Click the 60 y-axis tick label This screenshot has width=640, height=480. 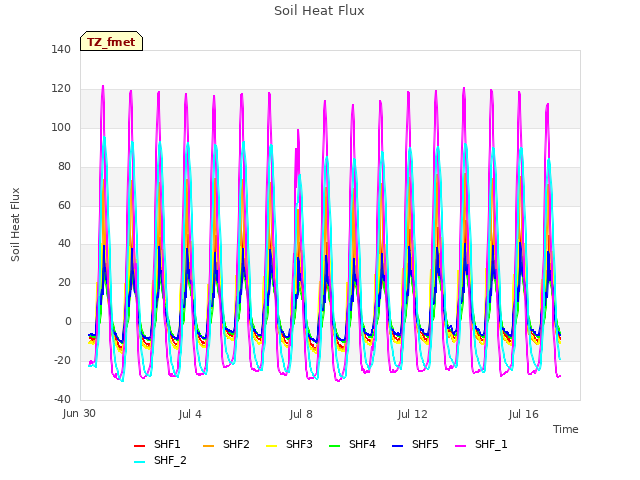(x=64, y=205)
